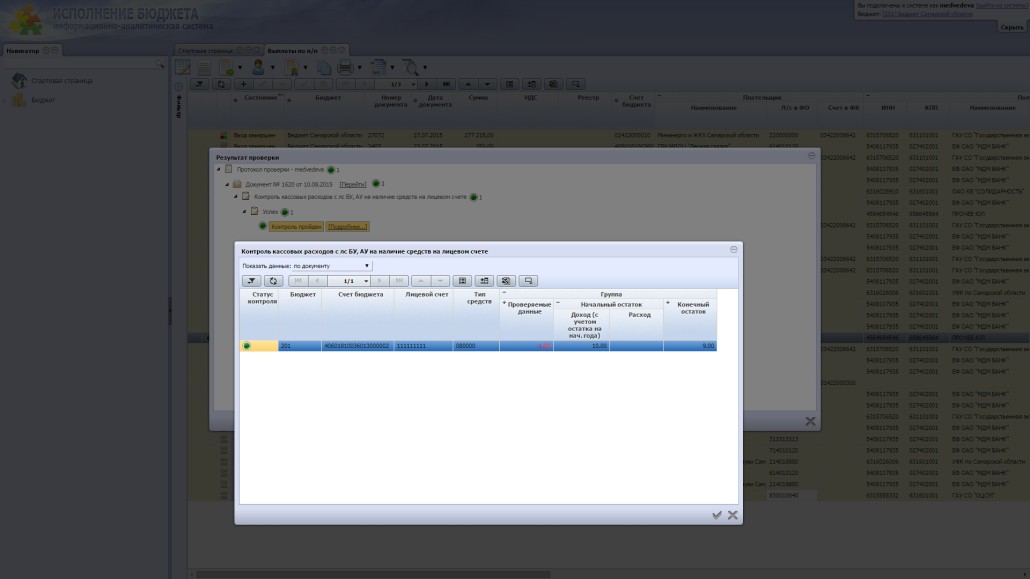This screenshot has width=1030, height=579.
Task: Go to last page in background grid toolbar
Action: pos(447,84)
